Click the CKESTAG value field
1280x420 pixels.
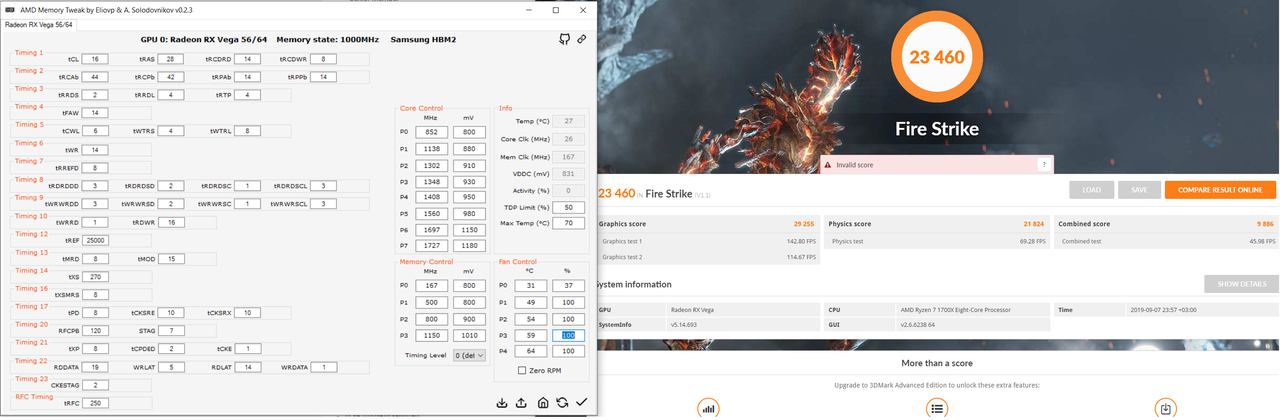click(95, 385)
